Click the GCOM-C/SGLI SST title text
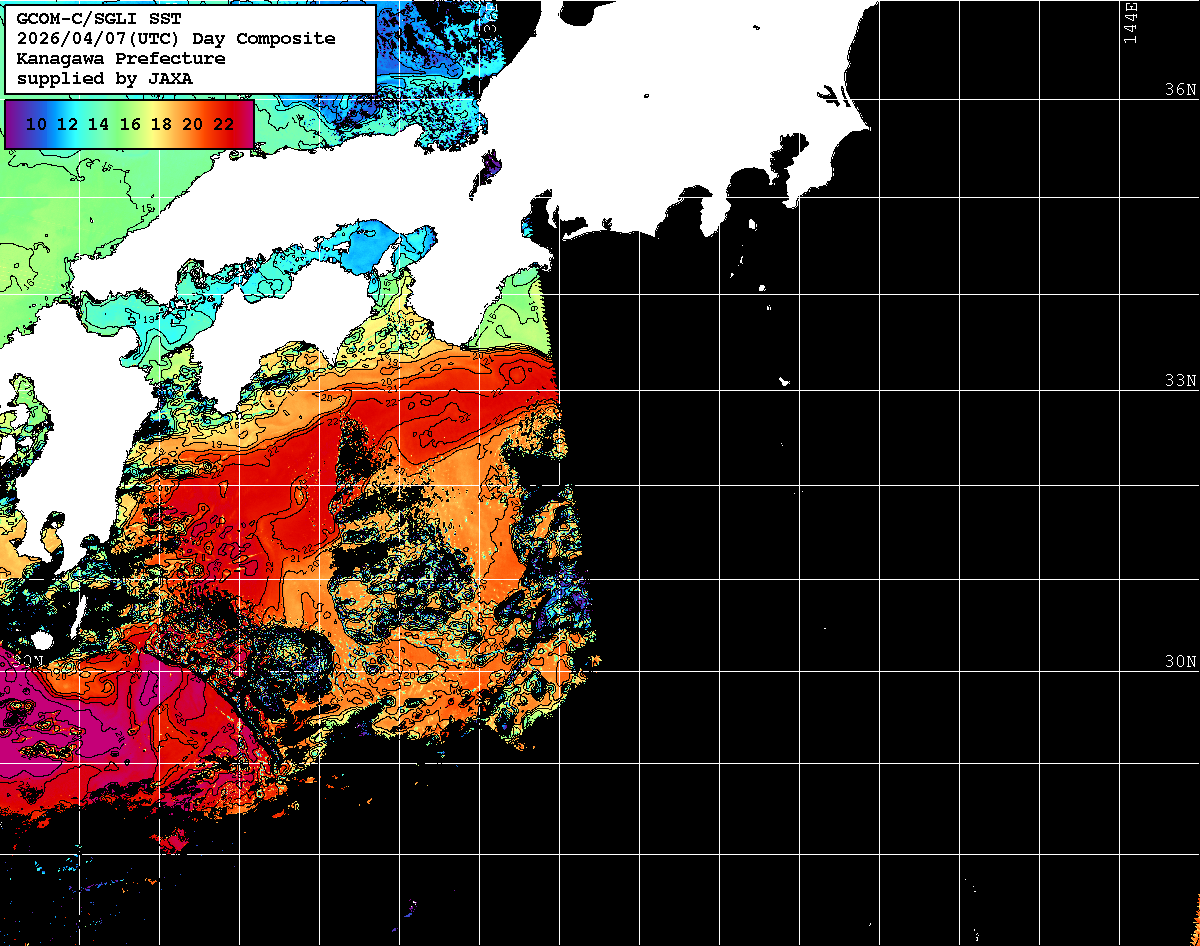Screen dimensions: 1200x946 coord(98,19)
